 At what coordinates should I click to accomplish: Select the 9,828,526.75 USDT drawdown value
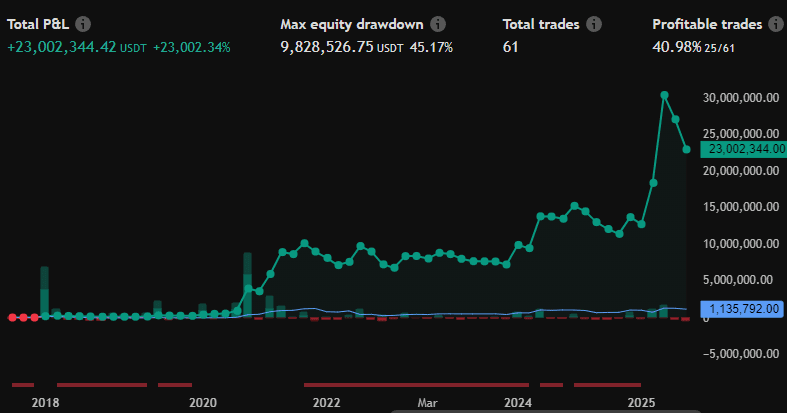point(340,47)
